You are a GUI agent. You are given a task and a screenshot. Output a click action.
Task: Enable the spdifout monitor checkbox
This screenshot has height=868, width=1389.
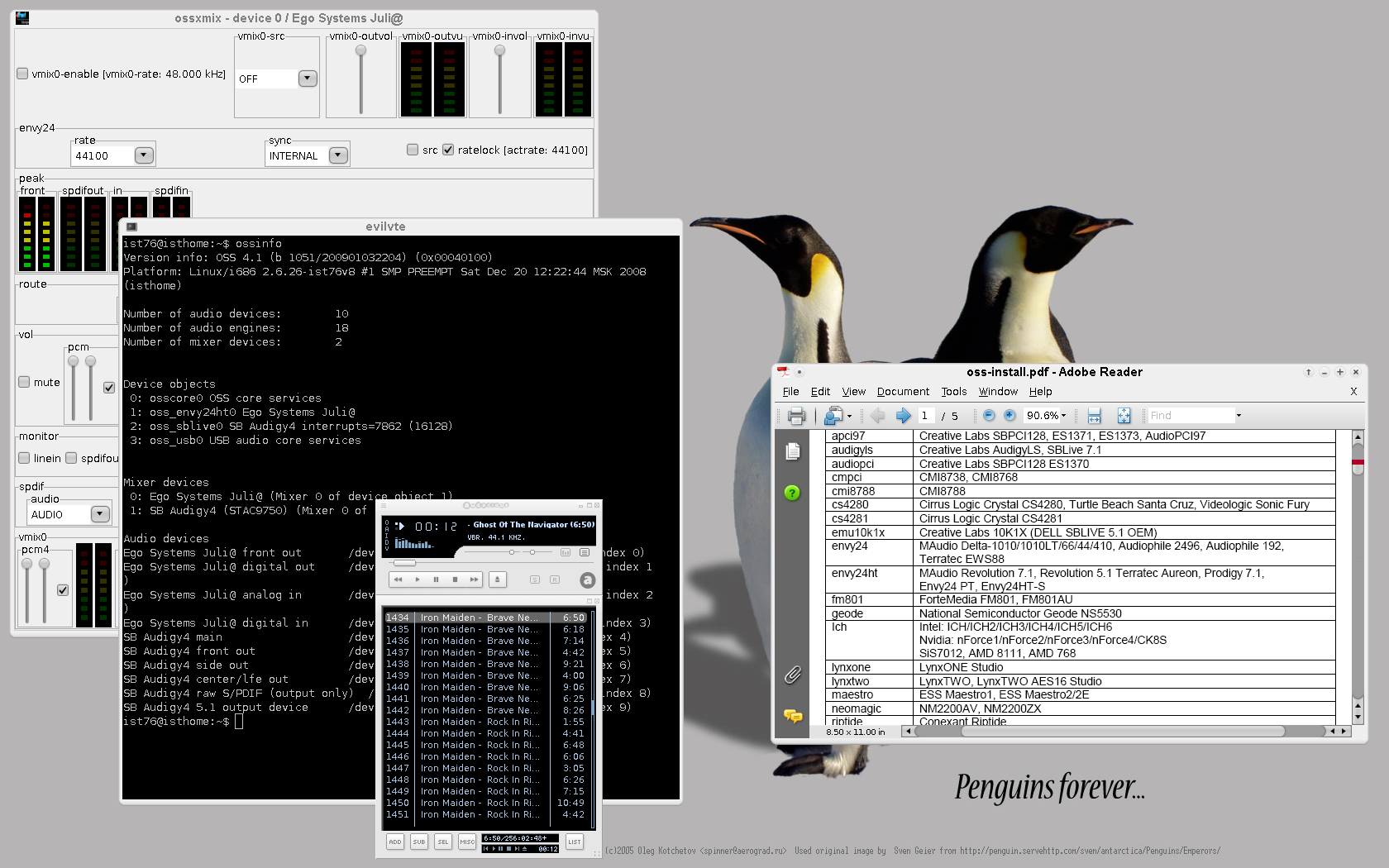[71, 458]
